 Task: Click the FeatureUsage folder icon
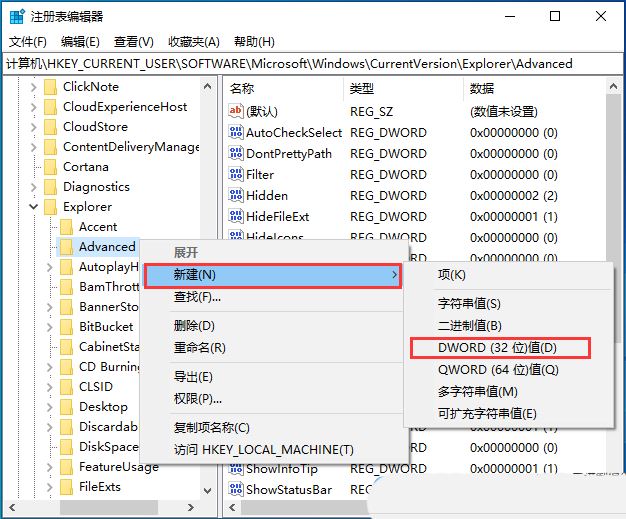(66, 467)
